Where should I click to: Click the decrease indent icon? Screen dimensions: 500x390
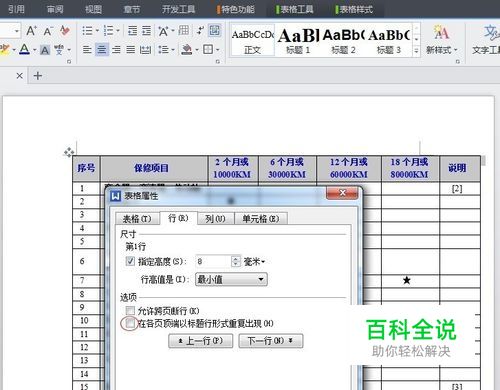tap(132, 31)
